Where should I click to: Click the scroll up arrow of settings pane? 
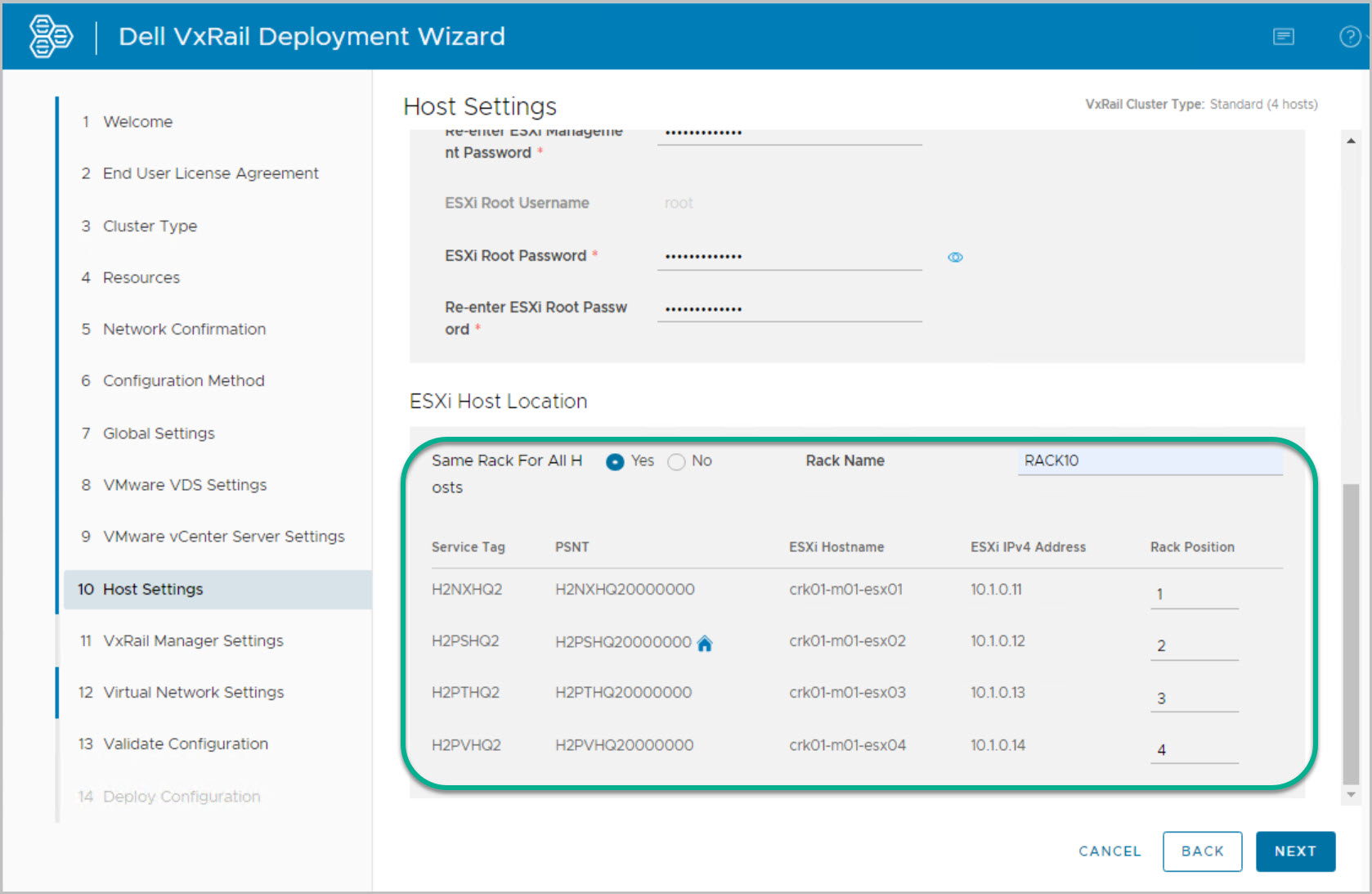(x=1351, y=142)
